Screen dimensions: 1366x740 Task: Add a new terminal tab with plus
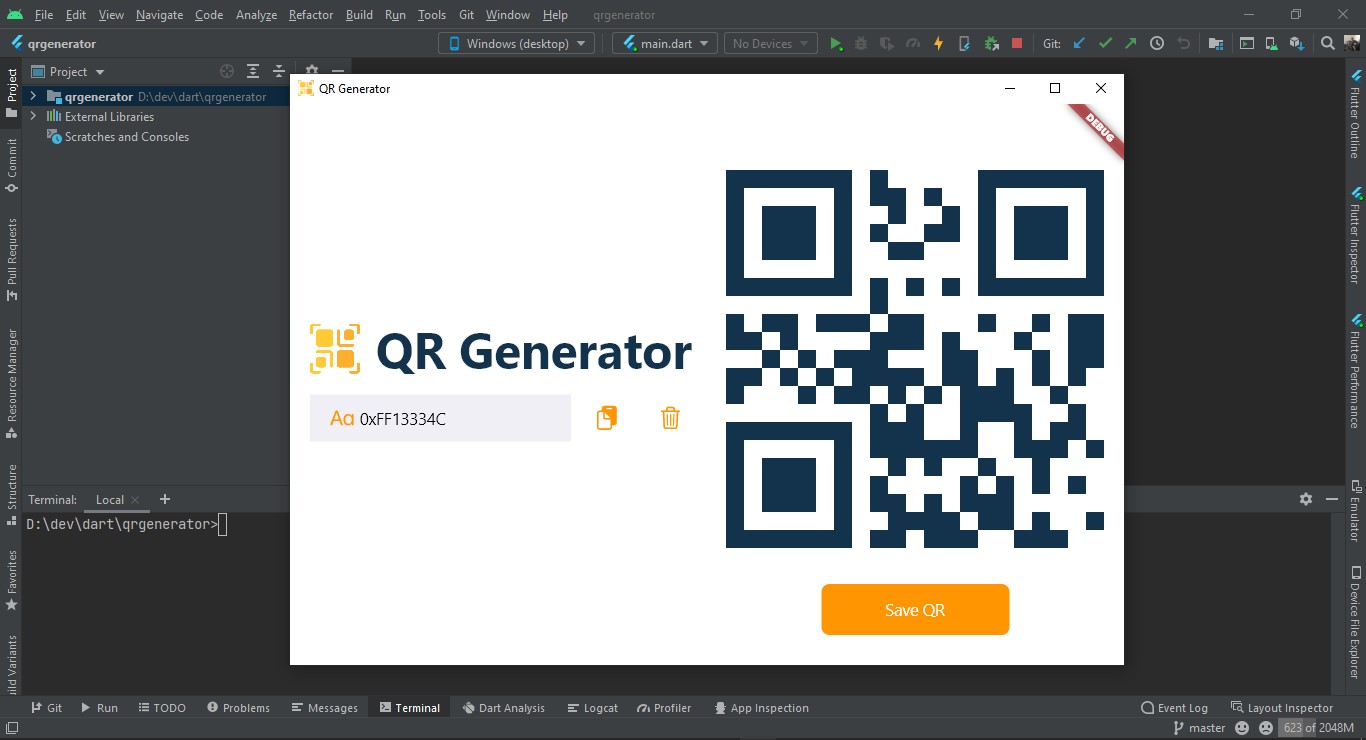(x=165, y=499)
